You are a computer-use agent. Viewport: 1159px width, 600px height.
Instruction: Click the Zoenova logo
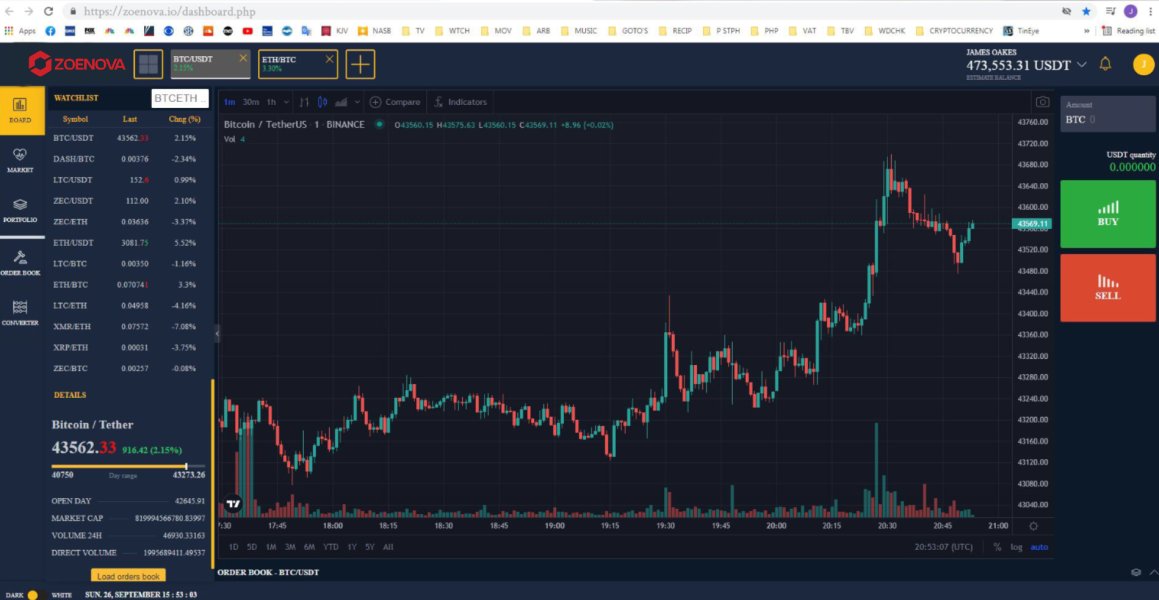(x=77, y=64)
